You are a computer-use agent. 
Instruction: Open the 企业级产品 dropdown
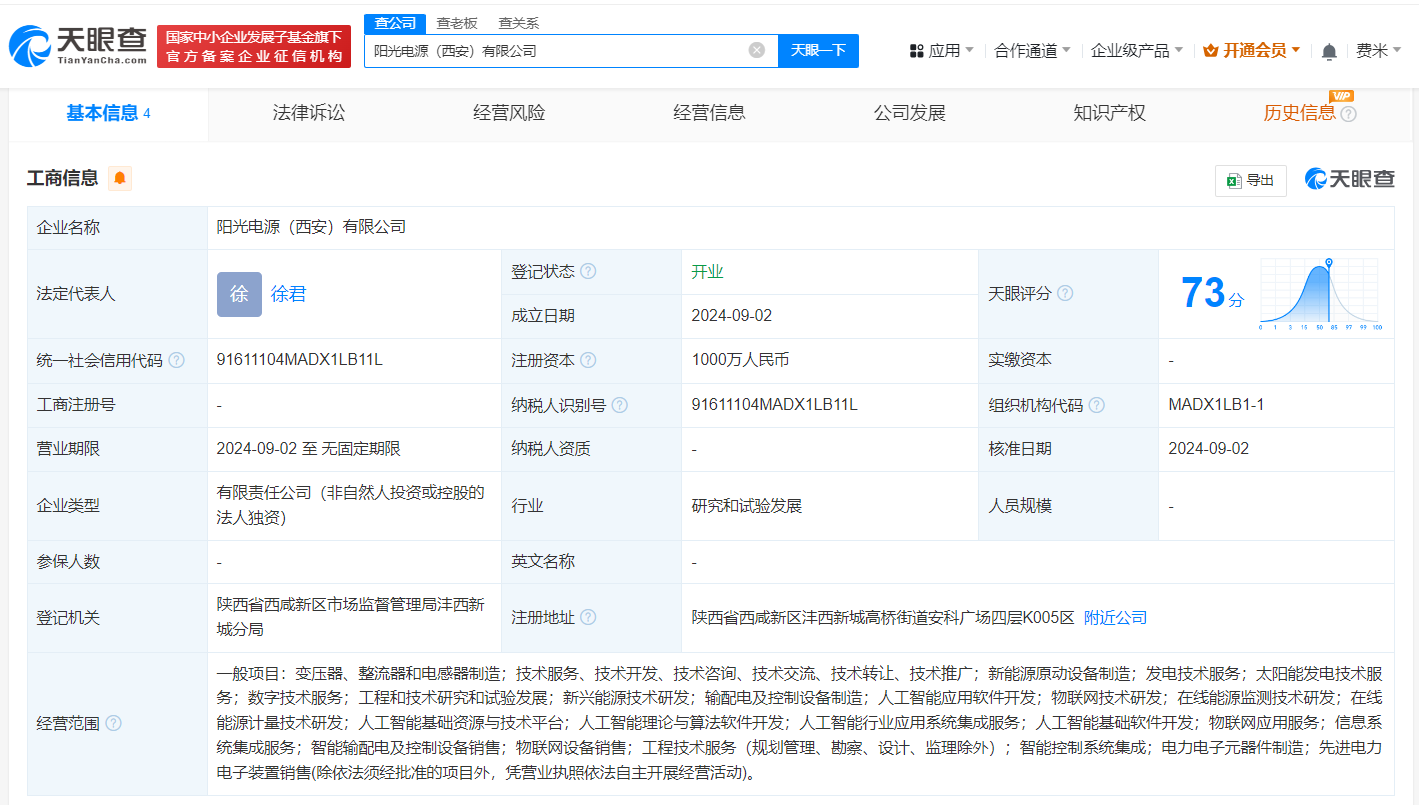pos(1137,50)
